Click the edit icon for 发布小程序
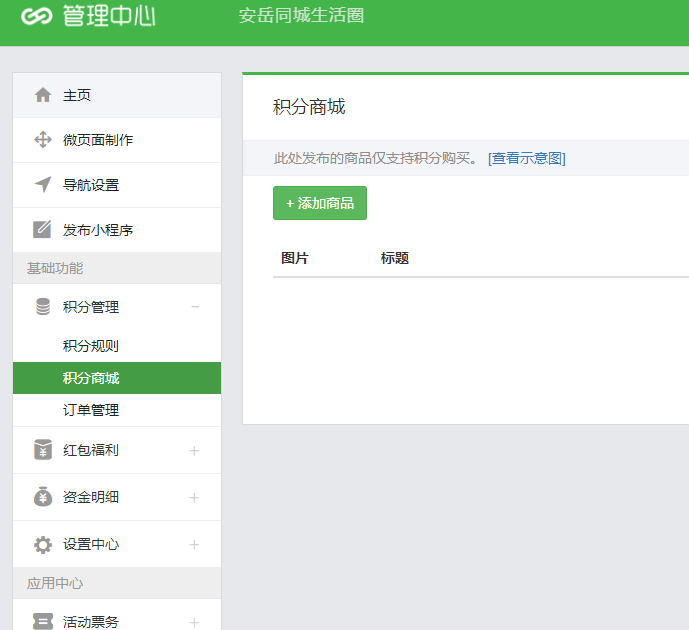The image size is (689, 630). (43, 230)
